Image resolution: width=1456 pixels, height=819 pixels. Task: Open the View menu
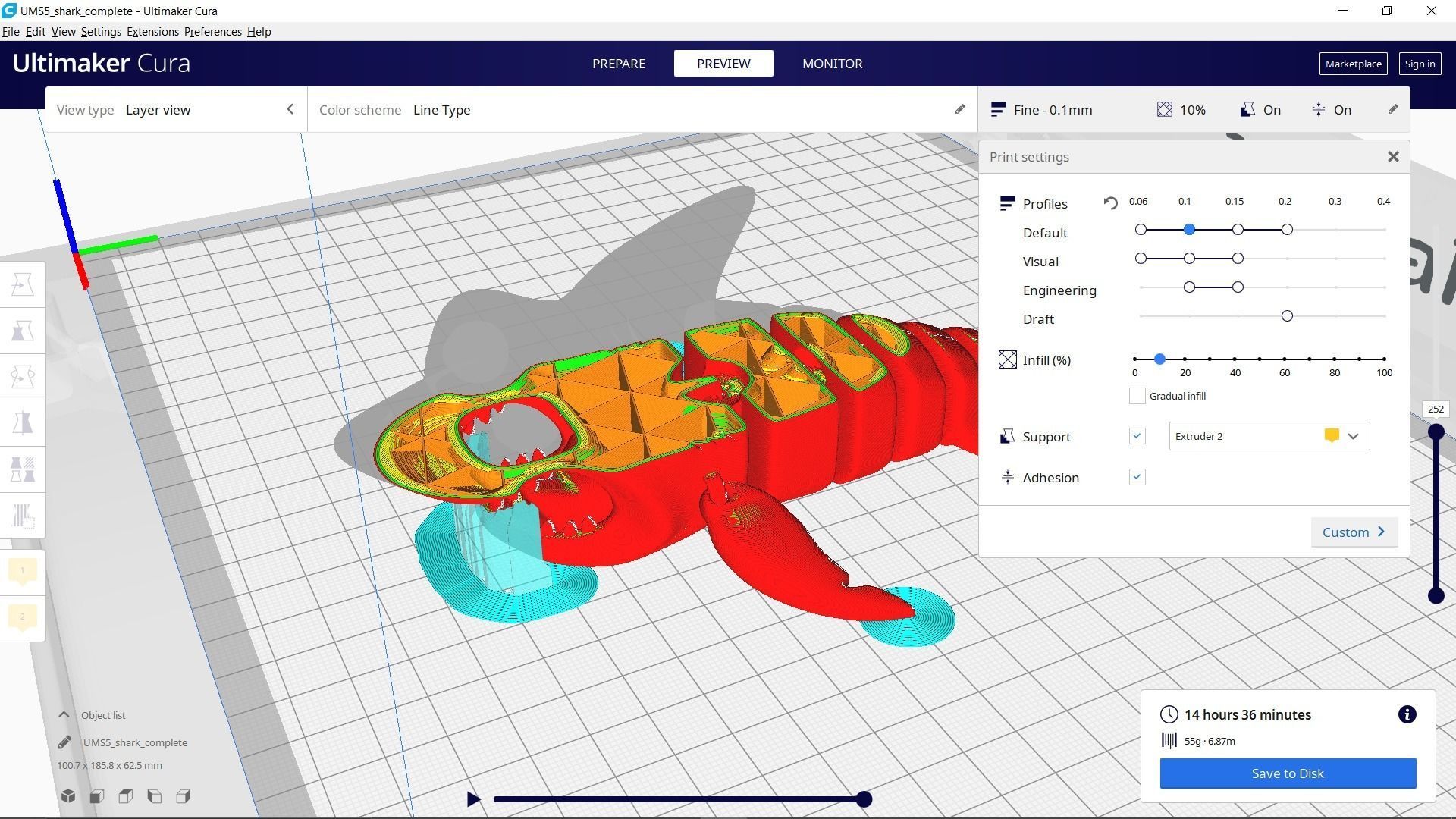63,32
